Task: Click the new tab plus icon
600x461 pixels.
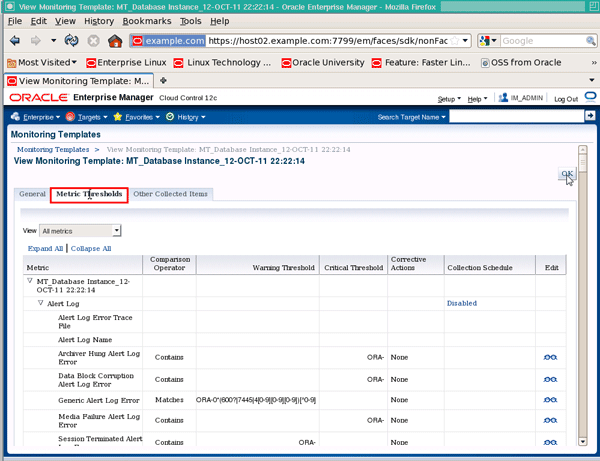Action: [x=163, y=80]
